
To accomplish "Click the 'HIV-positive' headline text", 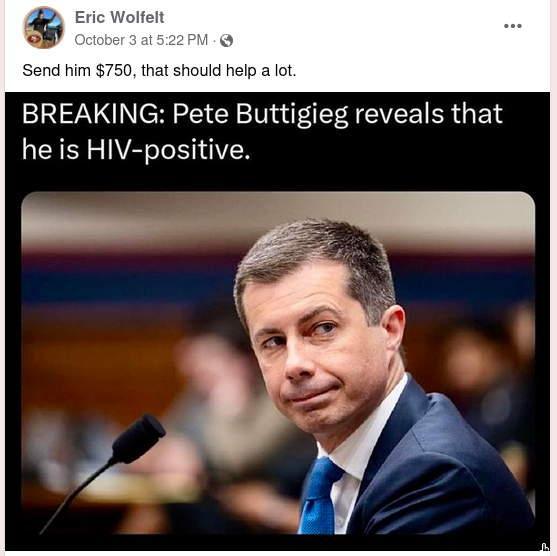I will pos(168,151).
